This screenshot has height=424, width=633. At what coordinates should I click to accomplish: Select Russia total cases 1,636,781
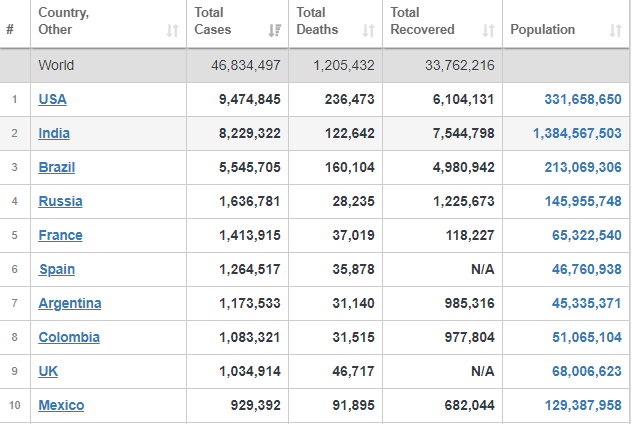pos(249,201)
